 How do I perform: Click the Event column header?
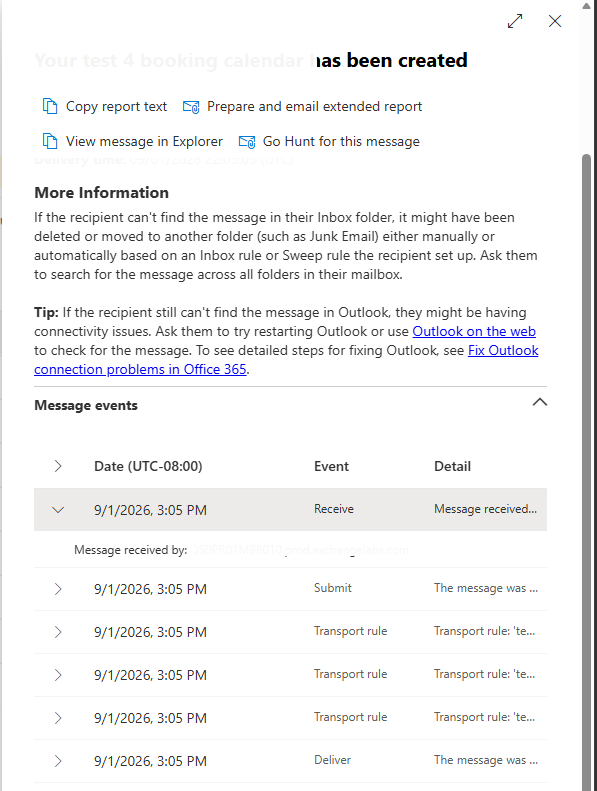[331, 466]
